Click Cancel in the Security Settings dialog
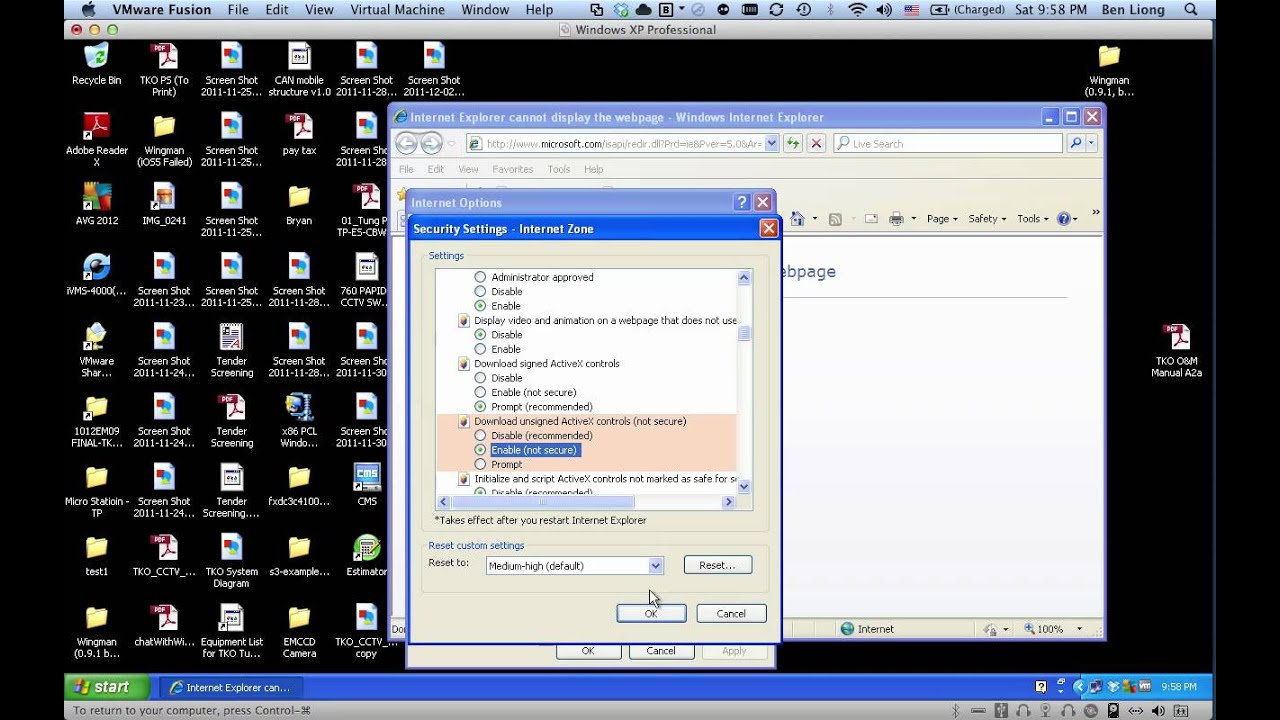Screen dimensions: 1280x720 click(731, 614)
